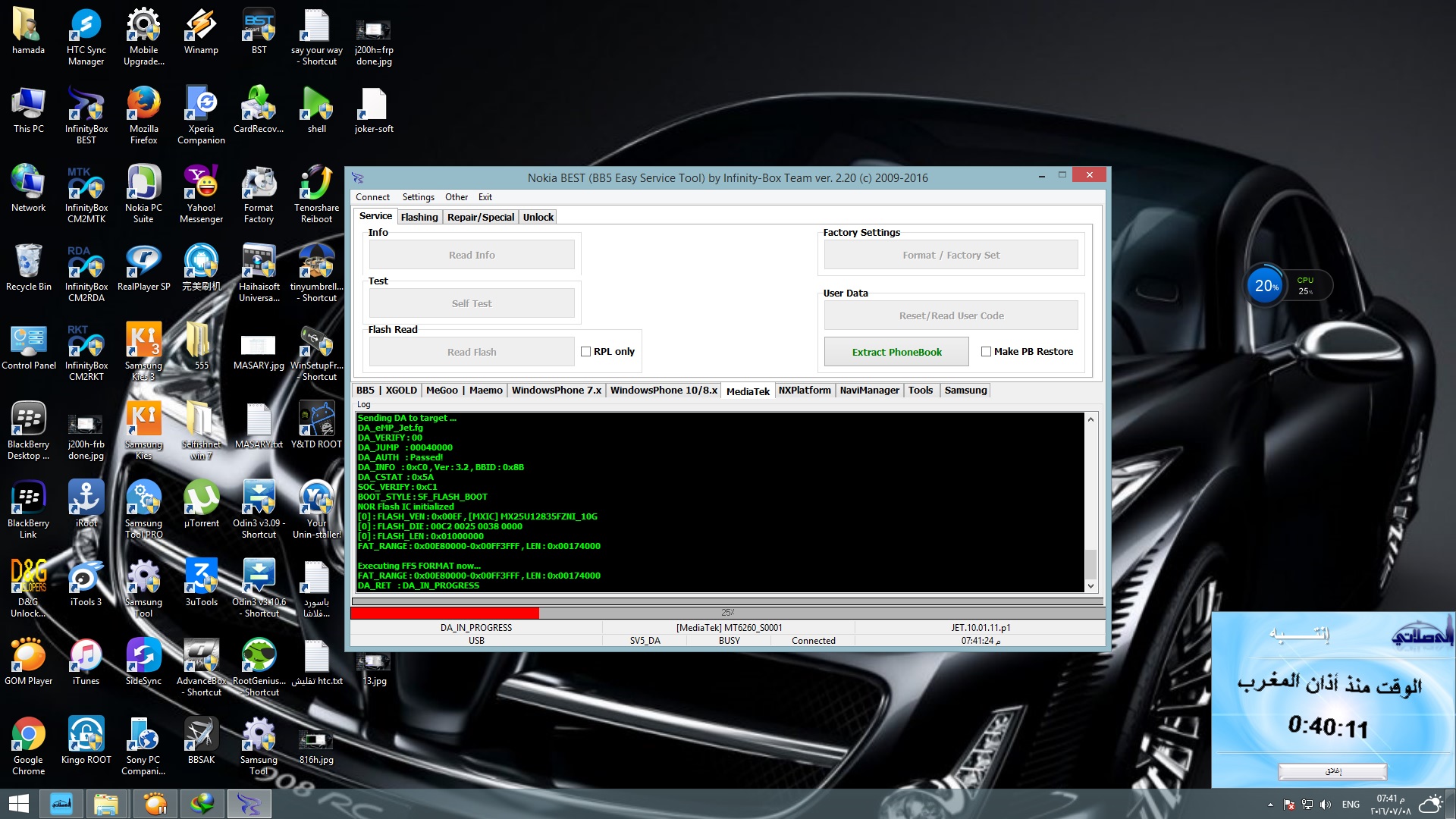Viewport: 1456px width, 819px height.
Task: Click the Format / Factory Set button
Action: (951, 255)
